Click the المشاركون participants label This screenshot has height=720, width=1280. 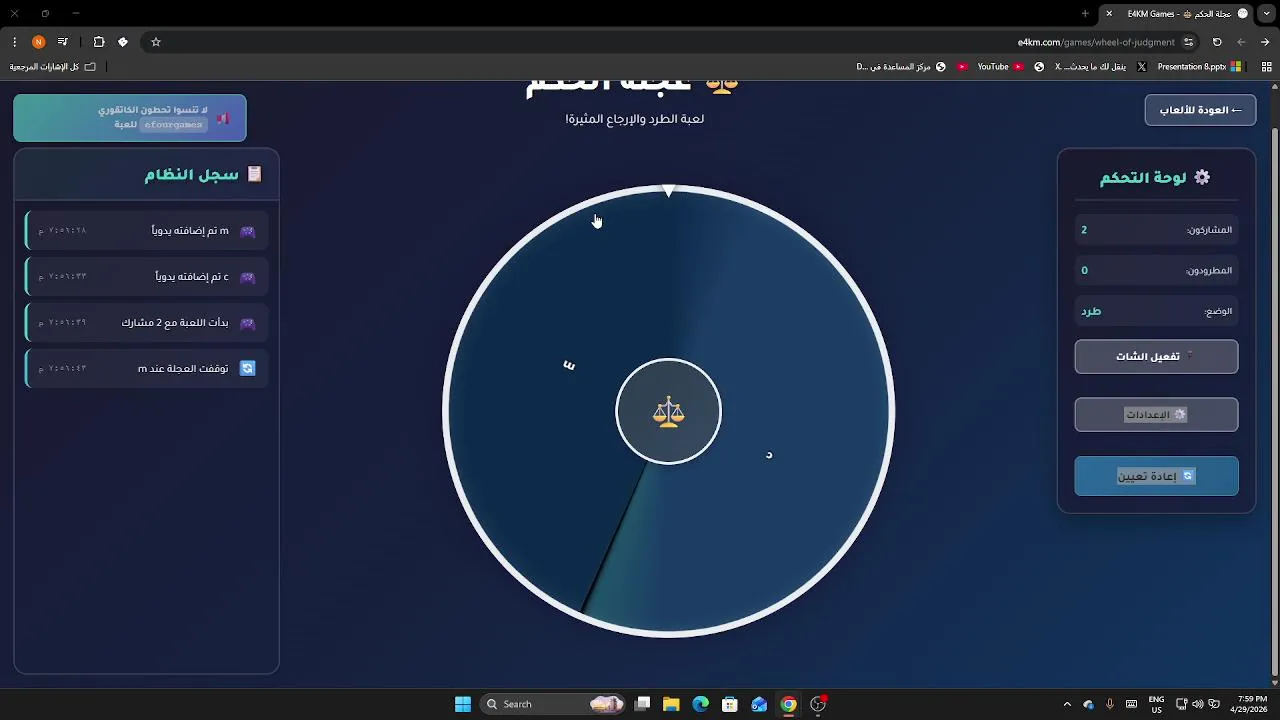click(x=1209, y=230)
